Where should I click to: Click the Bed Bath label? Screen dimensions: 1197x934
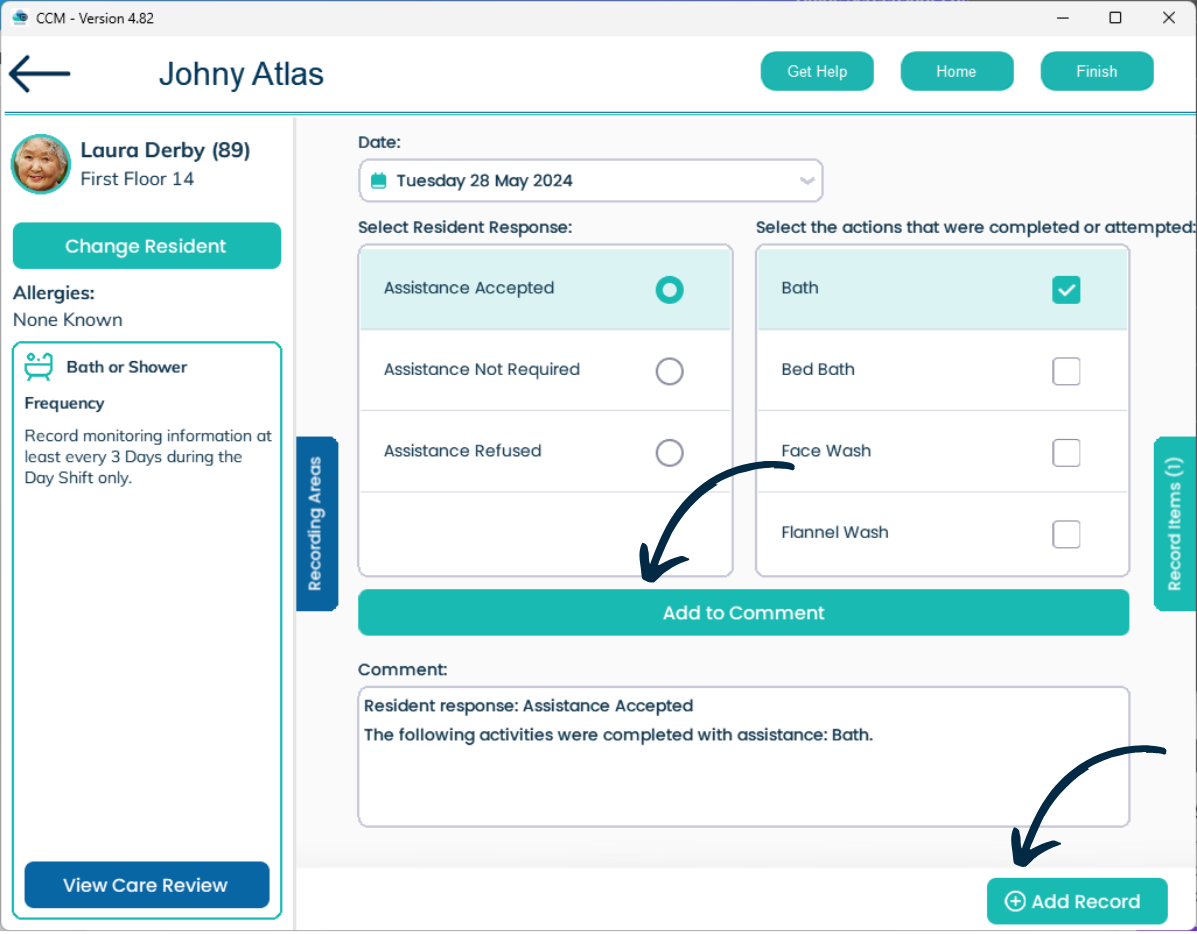pos(818,370)
